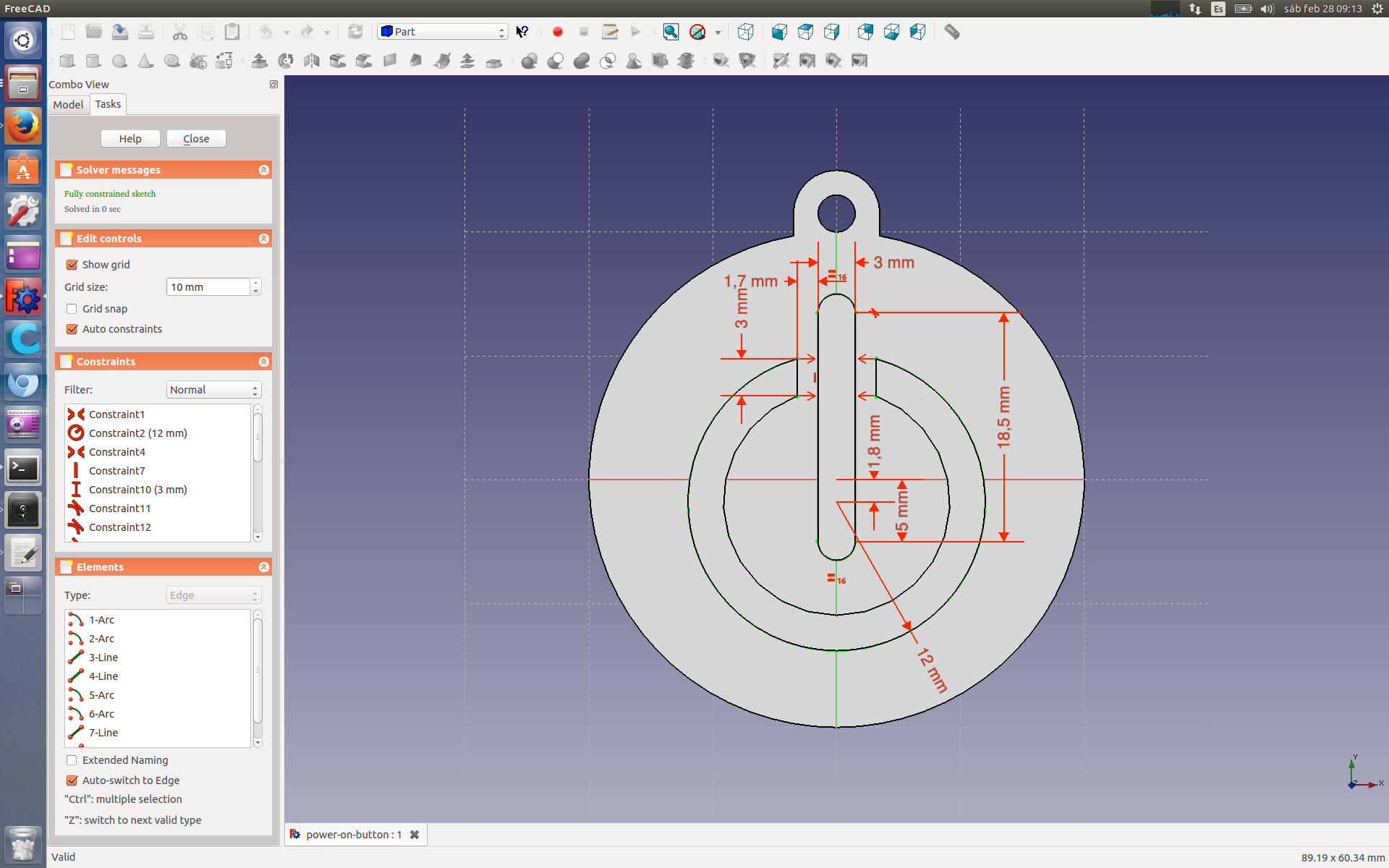The image size is (1389, 868).
Task: Launch Firefox from the dock
Action: point(23,127)
